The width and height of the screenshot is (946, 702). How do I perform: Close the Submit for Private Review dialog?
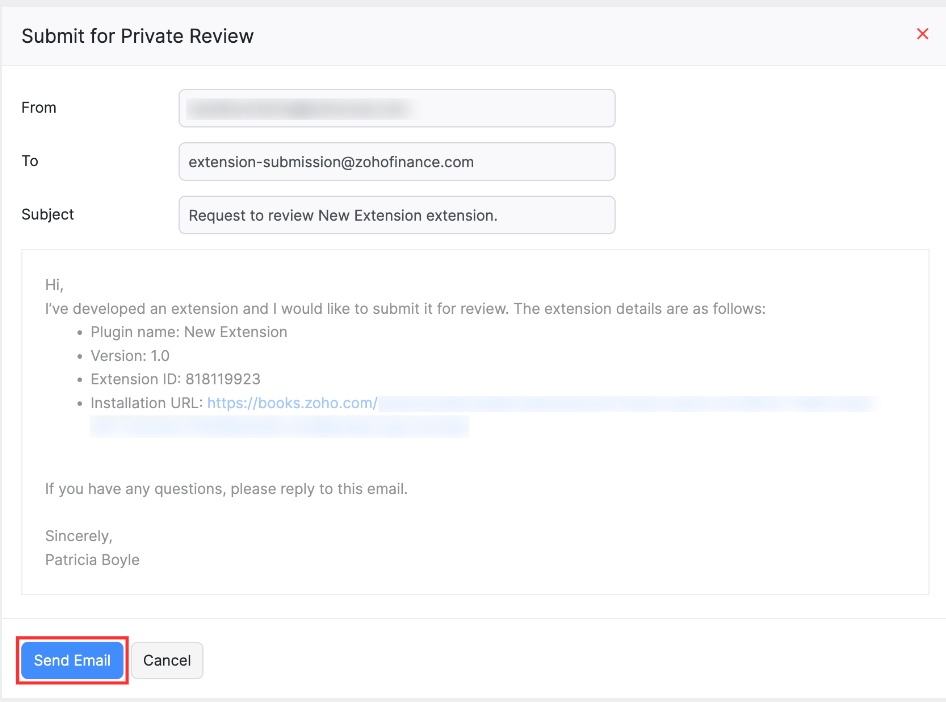(922, 34)
